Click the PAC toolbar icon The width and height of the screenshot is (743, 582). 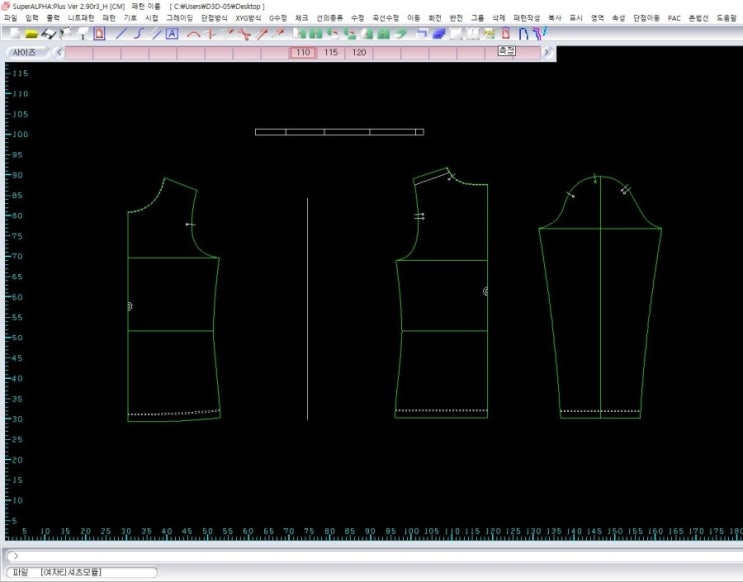pos(490,33)
